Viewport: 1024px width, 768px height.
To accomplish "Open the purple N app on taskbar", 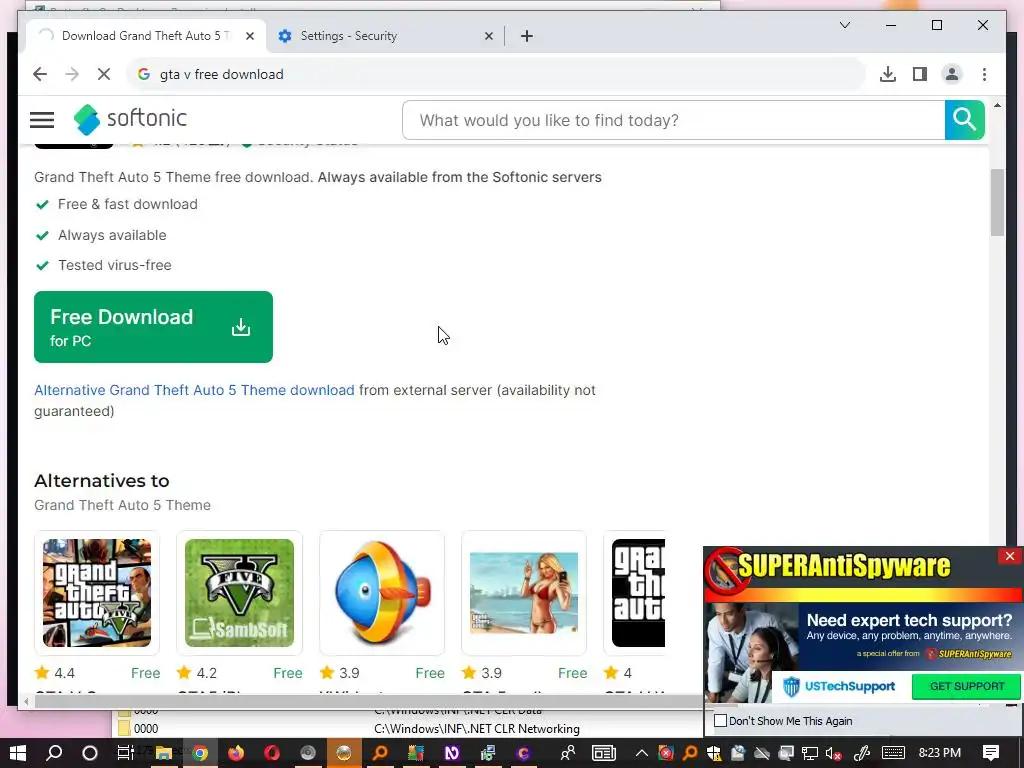I will [x=451, y=753].
